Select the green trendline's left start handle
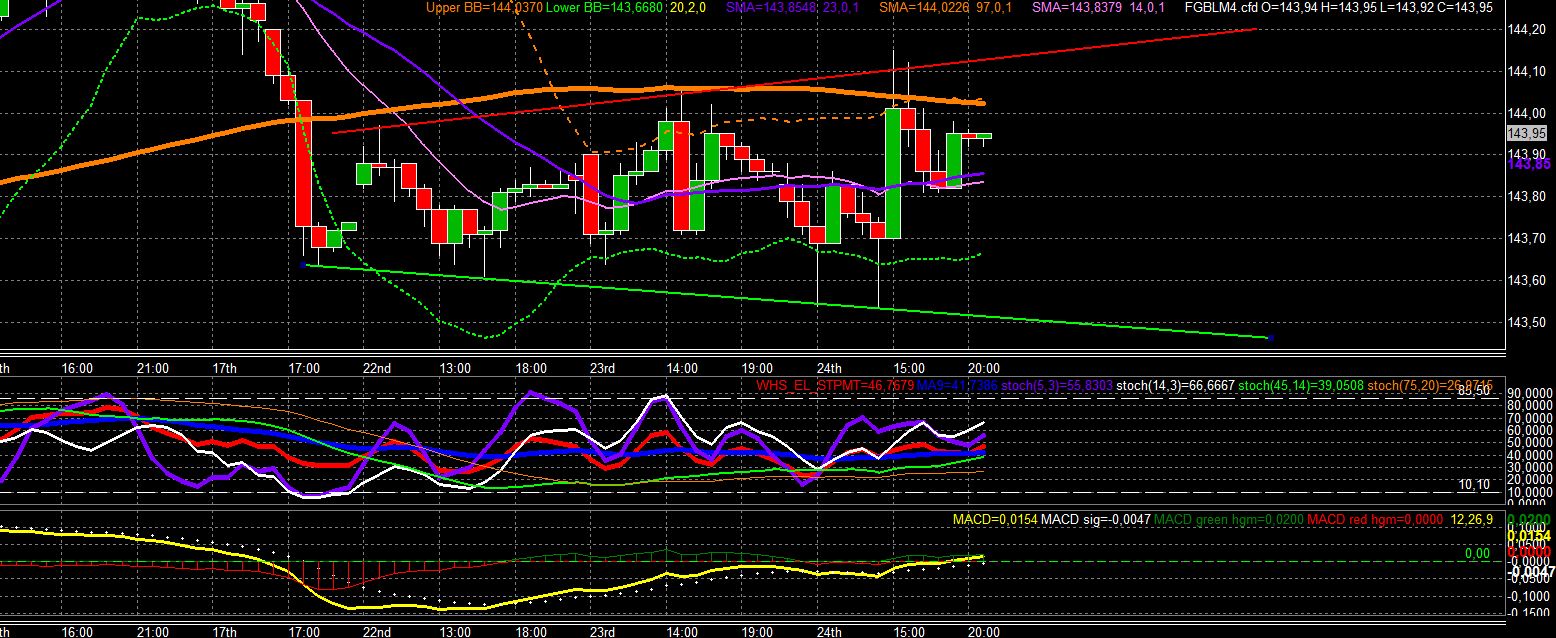The width and height of the screenshot is (1556, 638). coord(304,265)
